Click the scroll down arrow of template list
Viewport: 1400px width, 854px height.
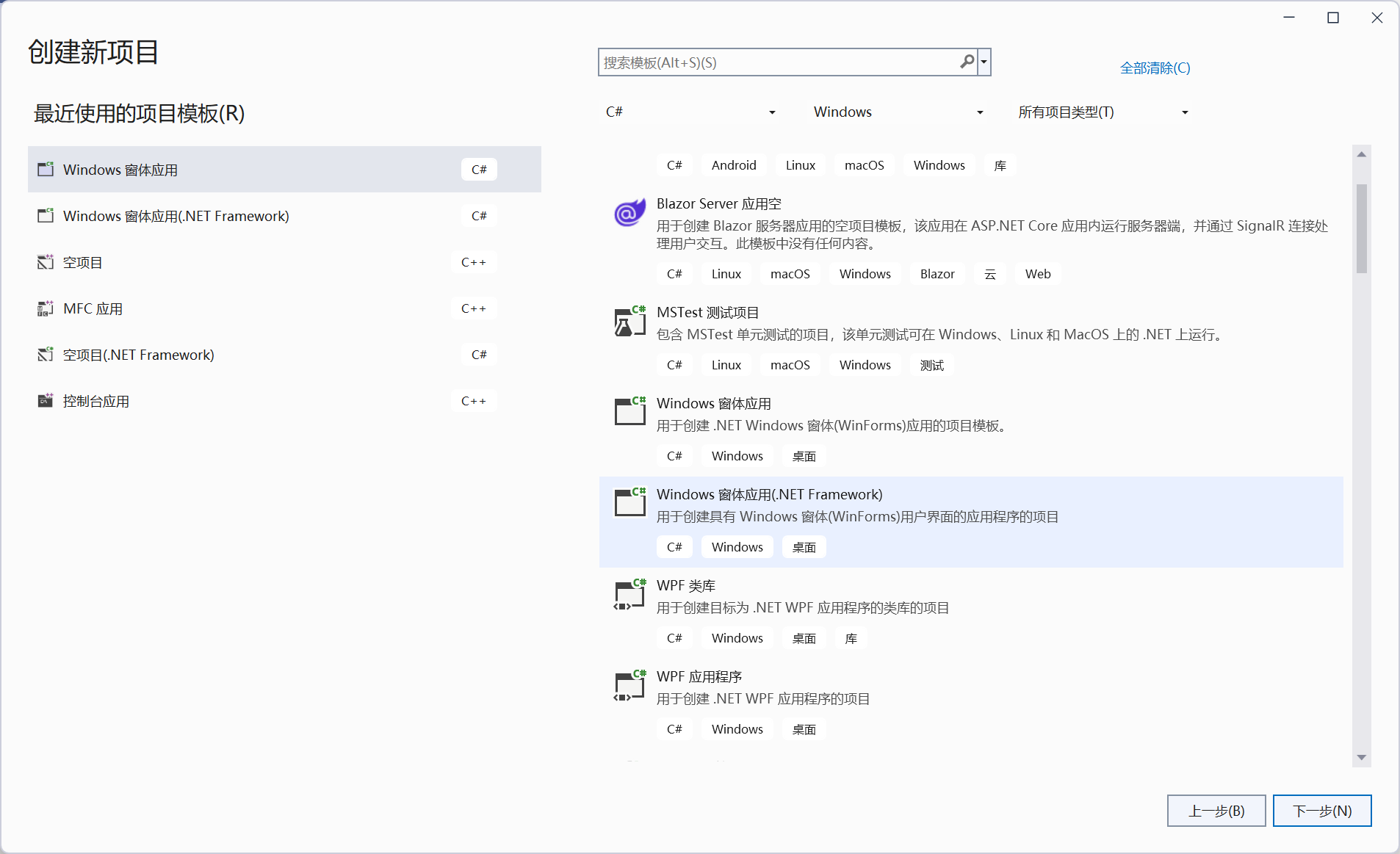coord(1362,758)
